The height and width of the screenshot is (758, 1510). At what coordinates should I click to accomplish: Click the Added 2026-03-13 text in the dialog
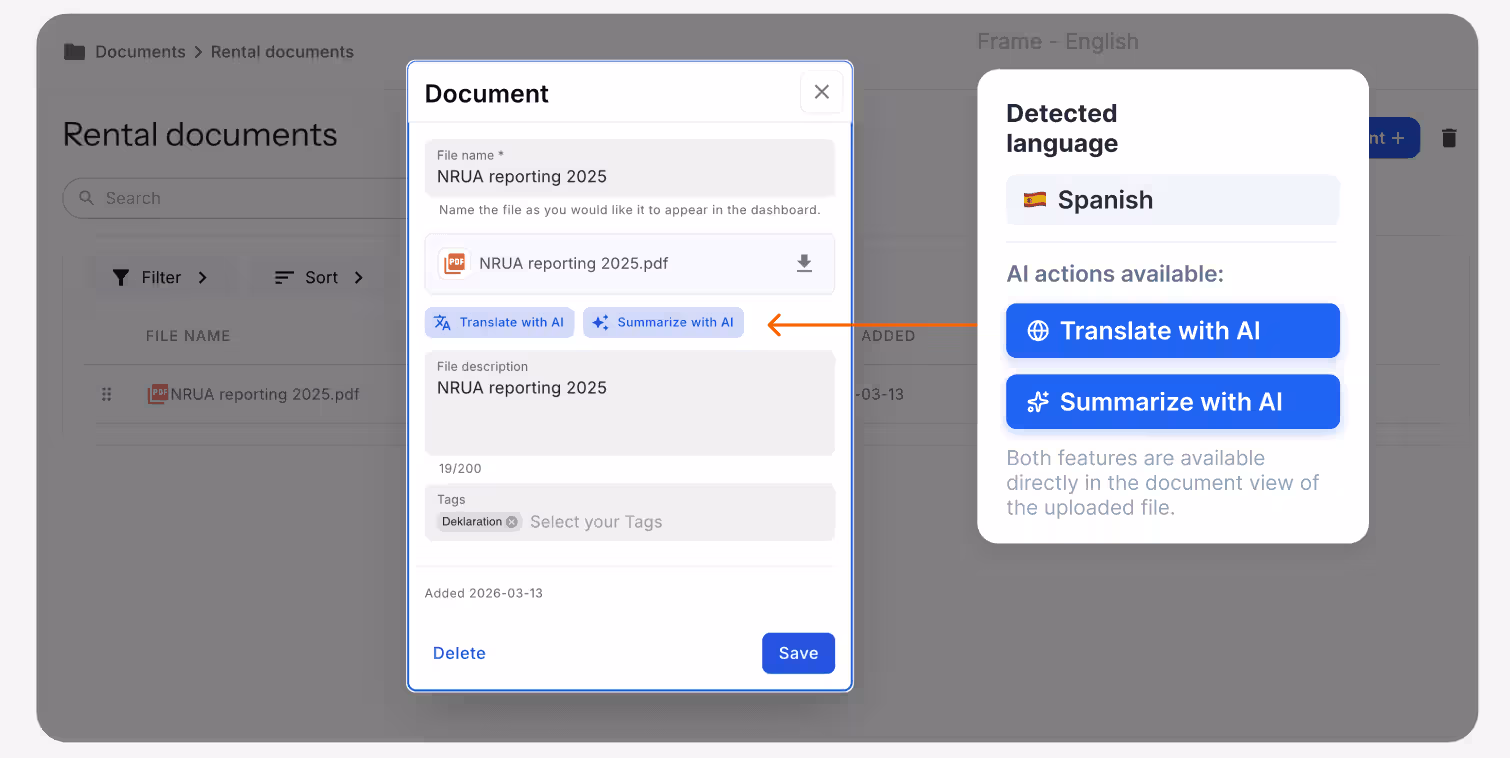[484, 593]
